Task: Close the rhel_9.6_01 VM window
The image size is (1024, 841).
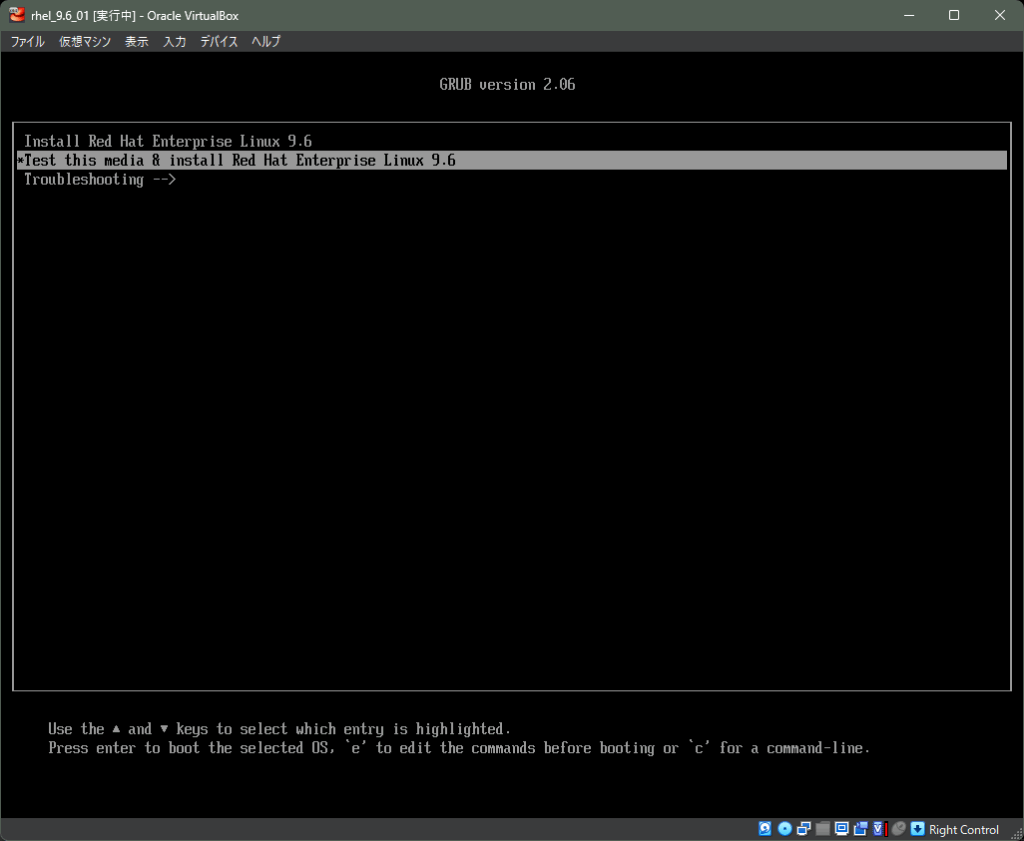Action: coord(1000,15)
